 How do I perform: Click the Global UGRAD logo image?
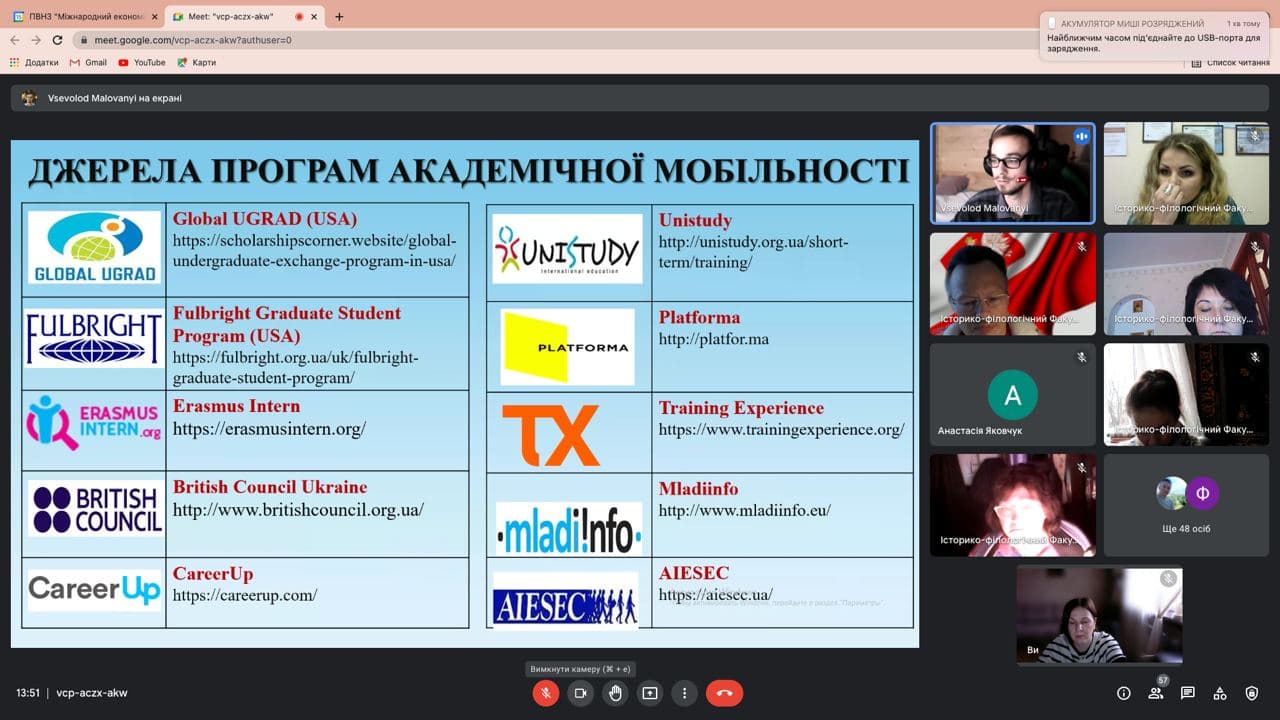click(x=94, y=247)
